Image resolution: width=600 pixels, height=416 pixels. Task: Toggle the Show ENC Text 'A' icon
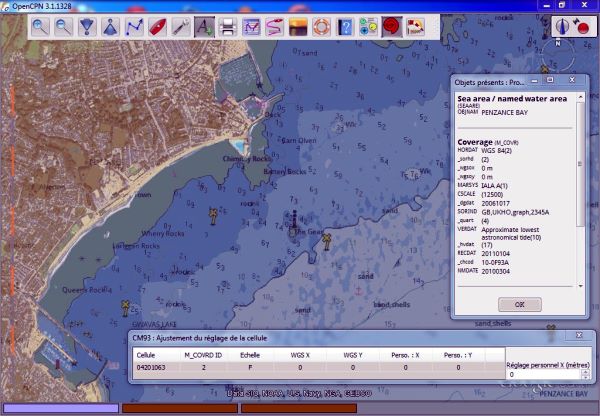coord(204,27)
